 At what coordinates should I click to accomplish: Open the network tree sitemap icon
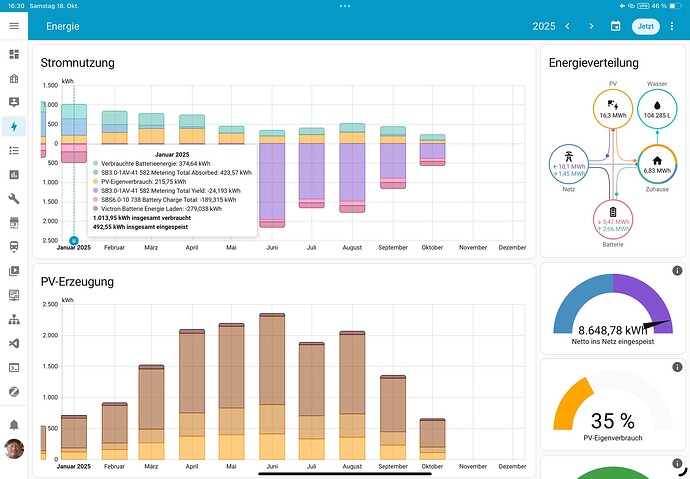[x=14, y=319]
